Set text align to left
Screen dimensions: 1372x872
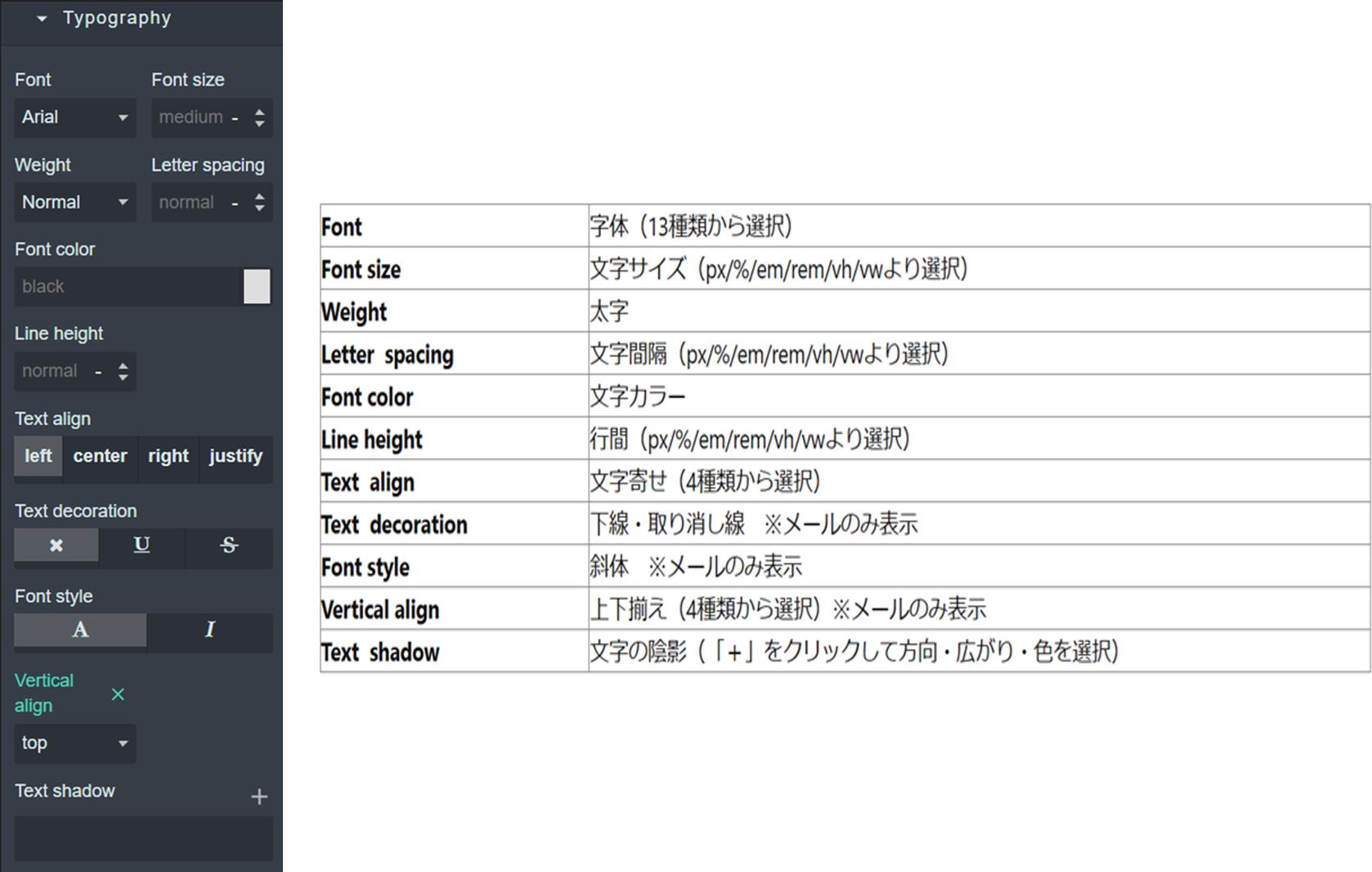click(38, 456)
